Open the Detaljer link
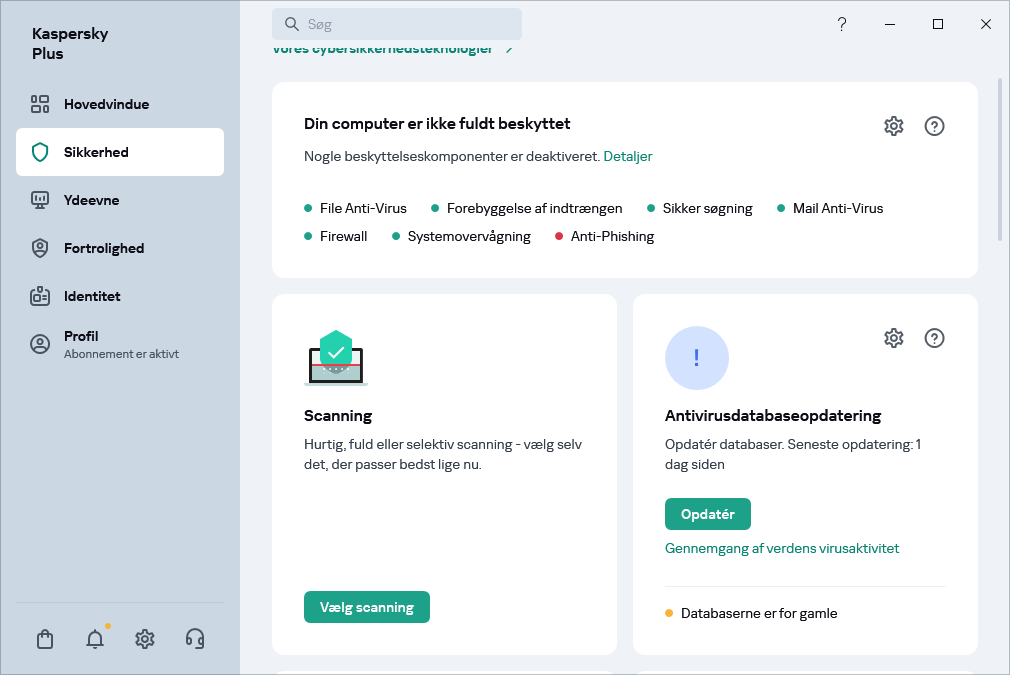This screenshot has width=1010, height=675. (x=627, y=156)
